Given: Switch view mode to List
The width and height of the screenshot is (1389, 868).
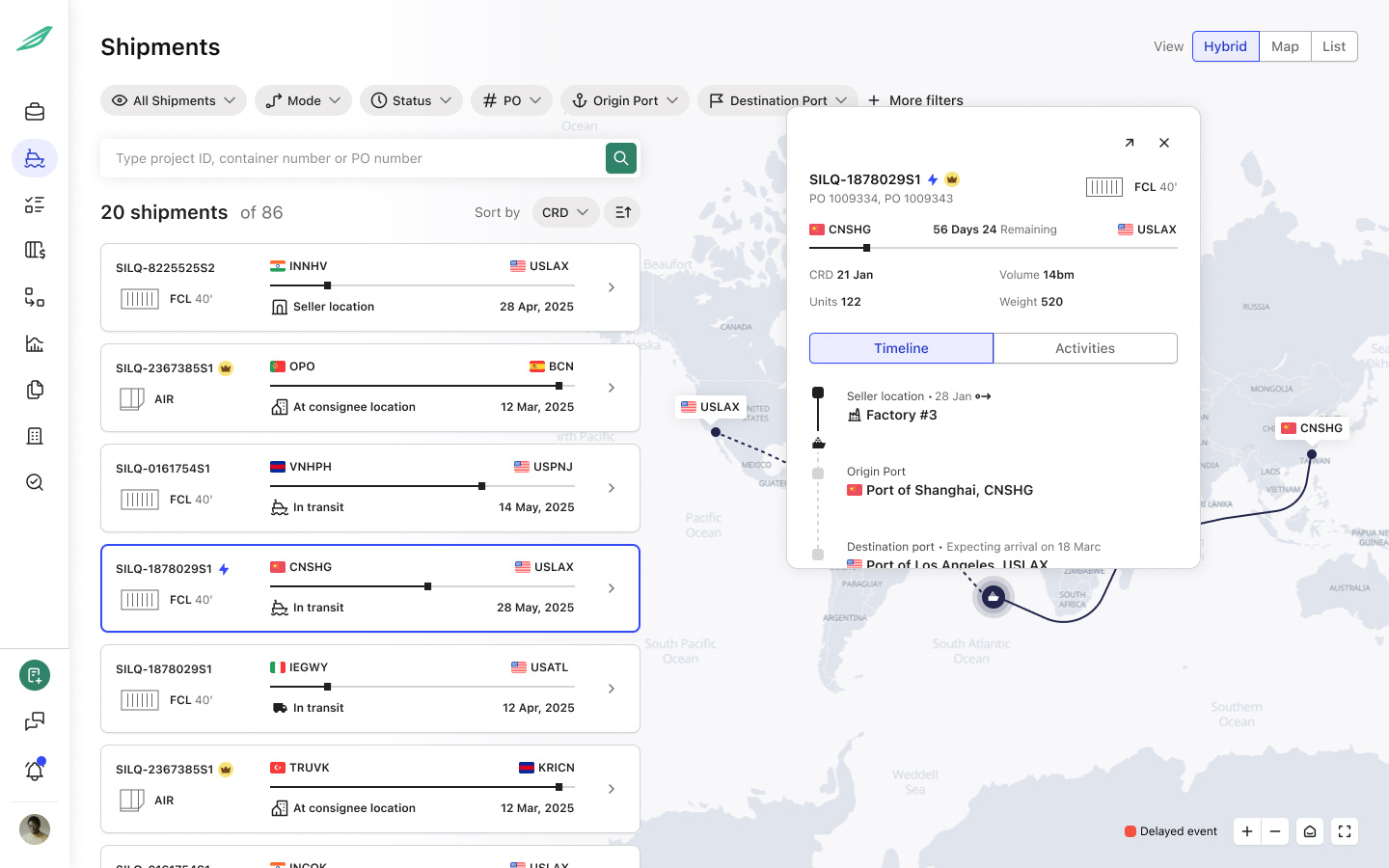Looking at the screenshot, I should click(1334, 45).
